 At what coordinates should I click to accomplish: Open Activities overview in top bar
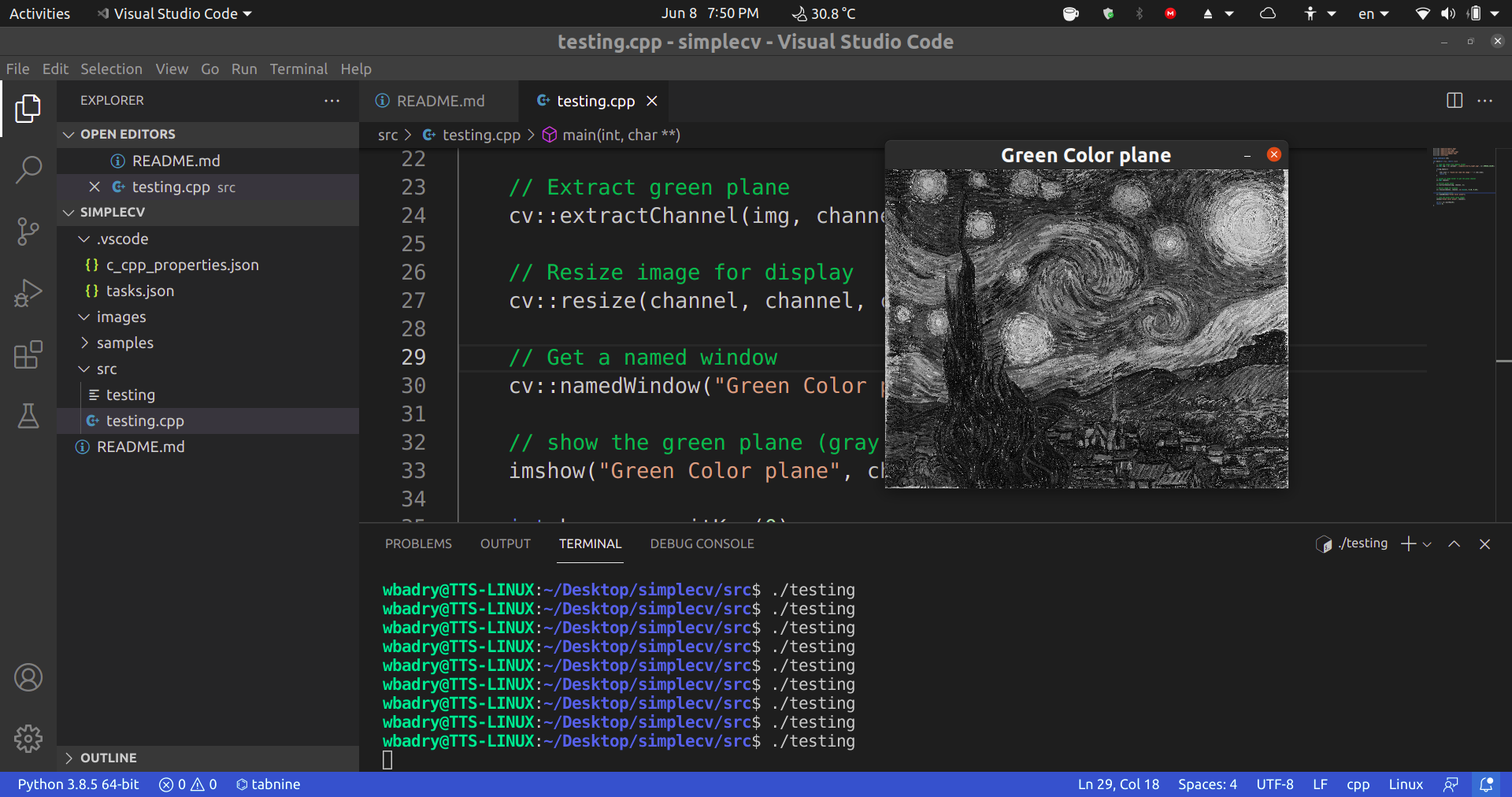(x=39, y=13)
